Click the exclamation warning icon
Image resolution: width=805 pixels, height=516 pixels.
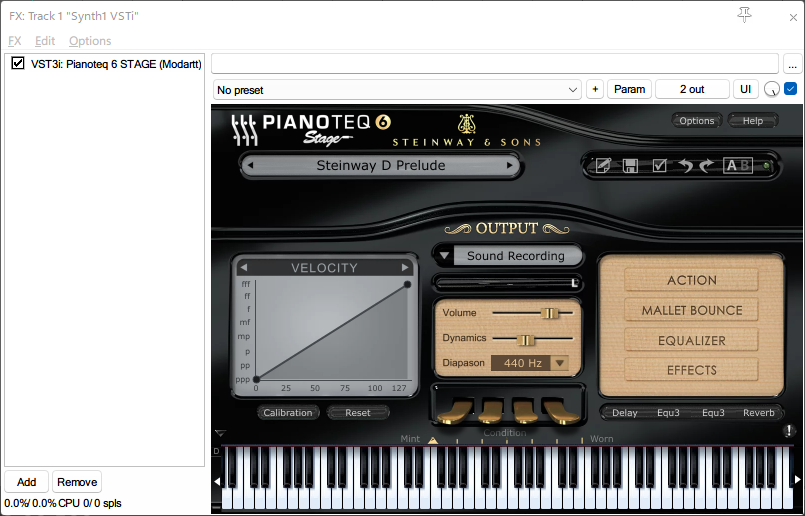(x=789, y=431)
